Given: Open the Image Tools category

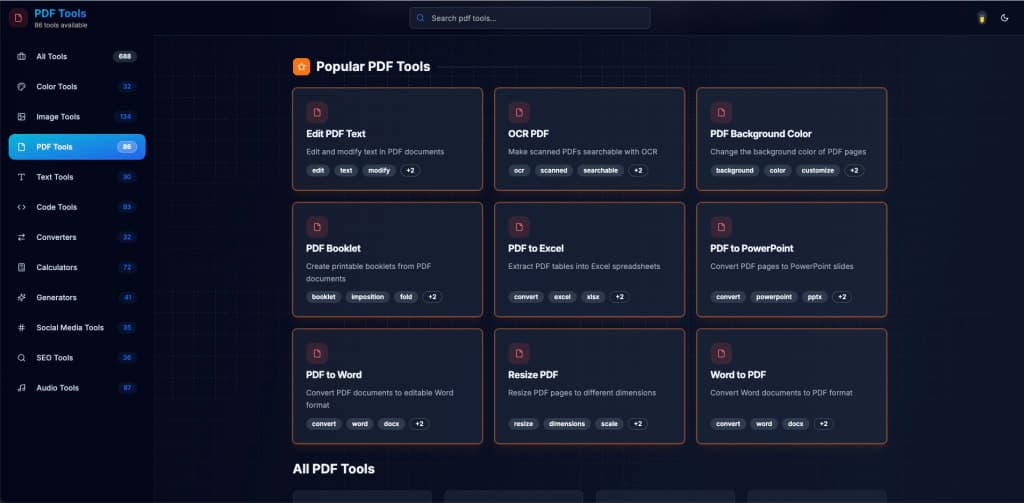Looking at the screenshot, I should [x=77, y=117].
